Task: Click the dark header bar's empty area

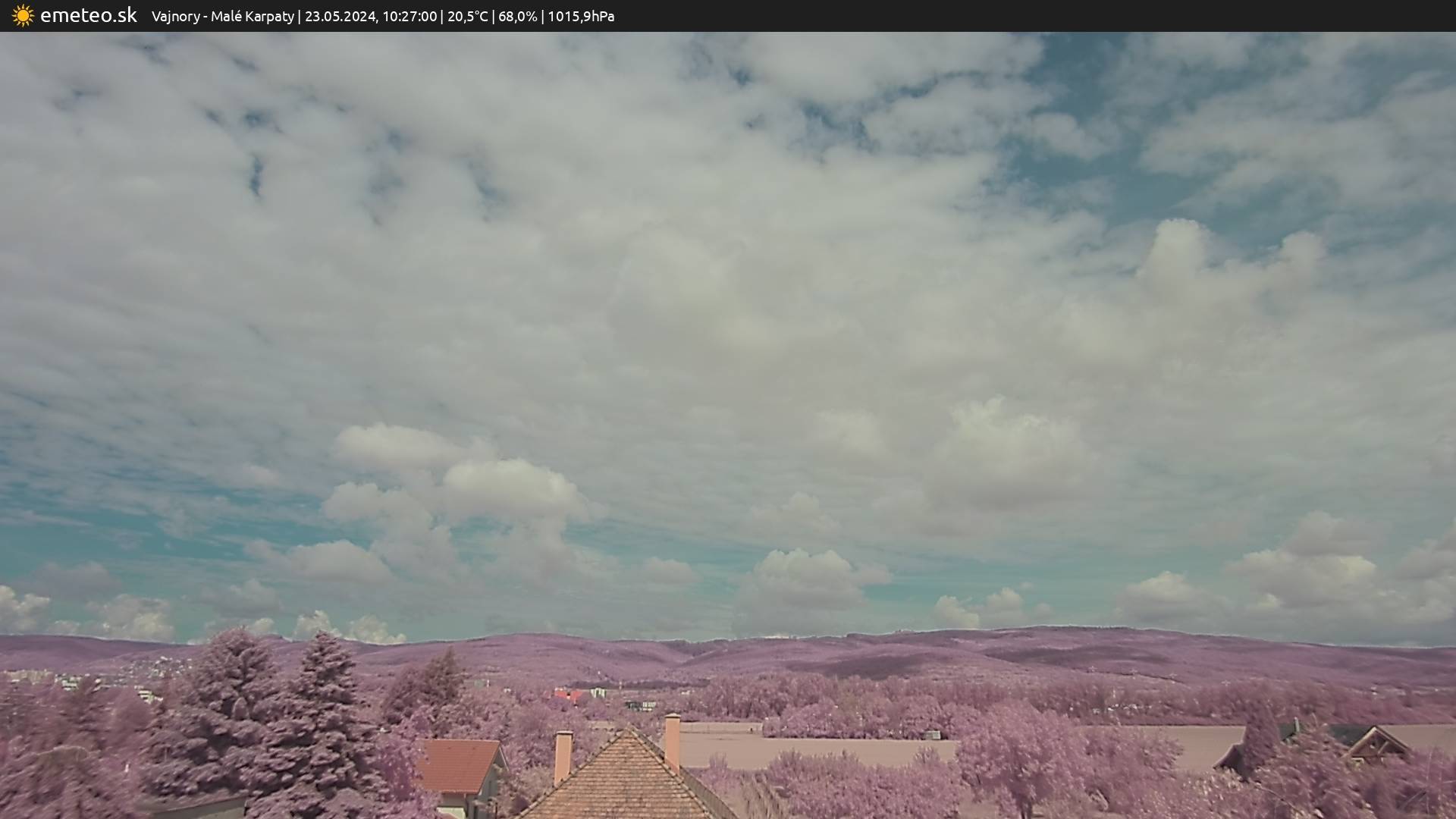Action: click(1062, 16)
